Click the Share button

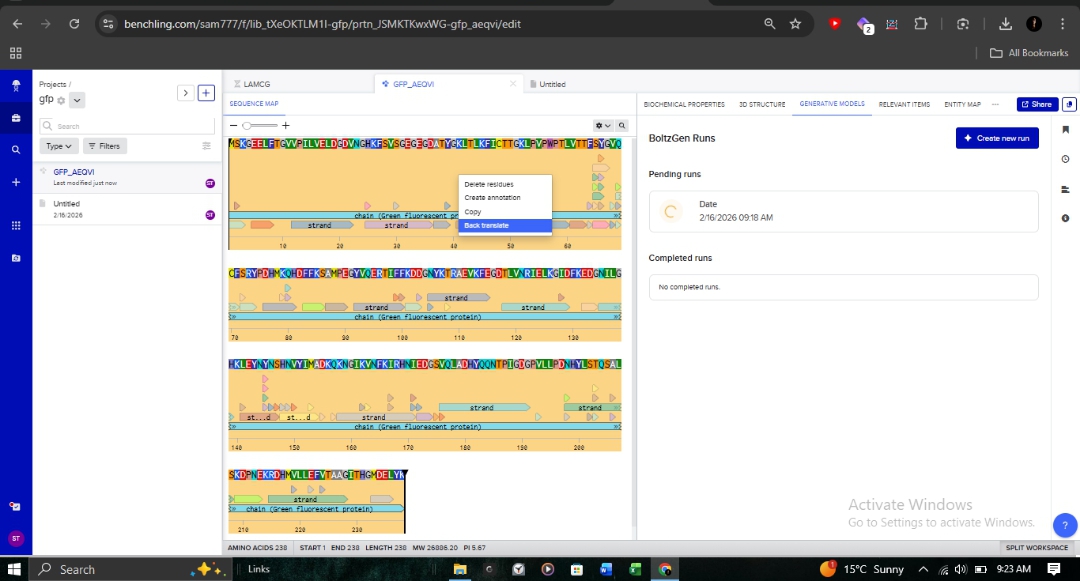1037,104
